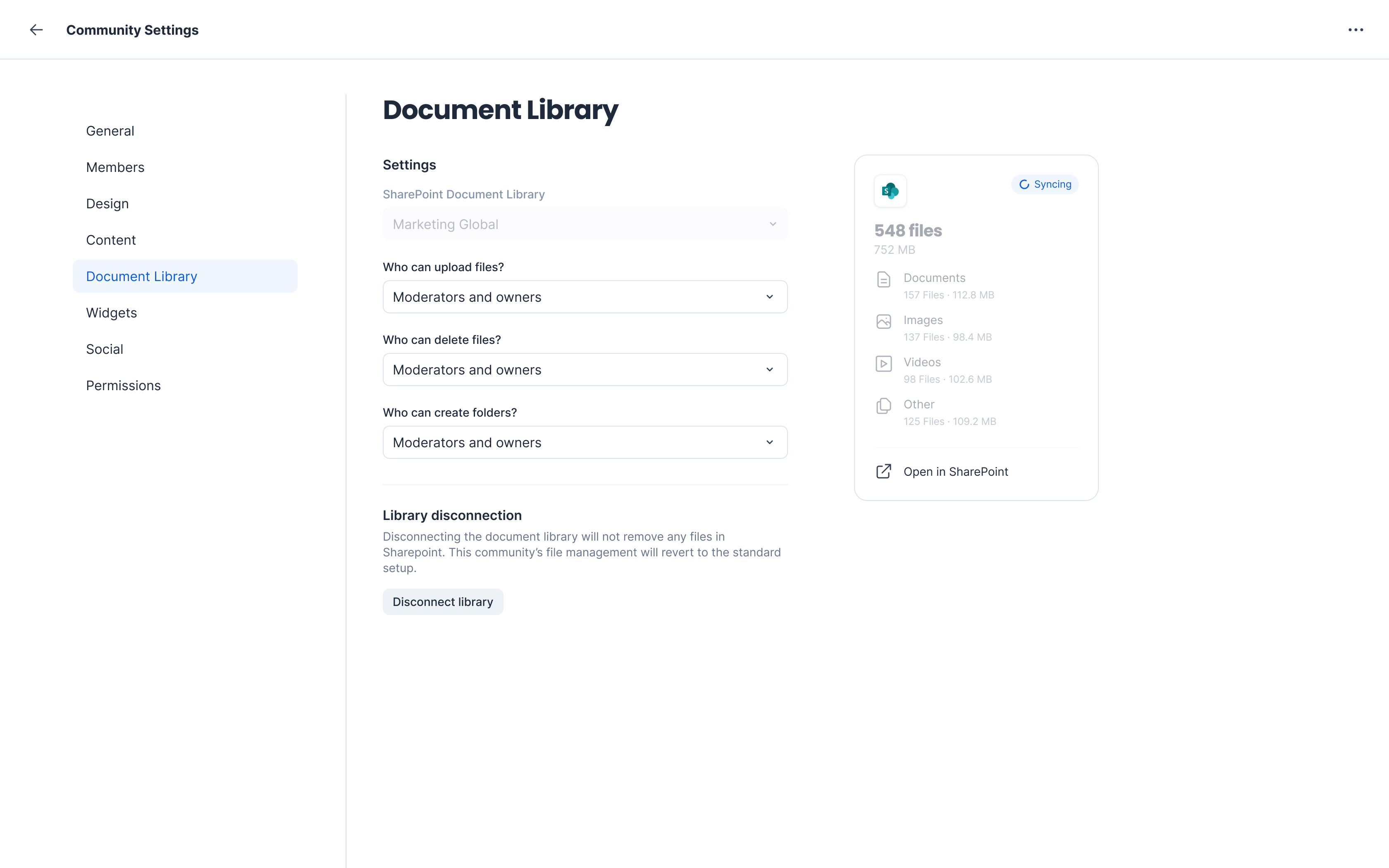Viewport: 1389px width, 868px height.
Task: Select the Design sidebar item
Action: coord(107,204)
